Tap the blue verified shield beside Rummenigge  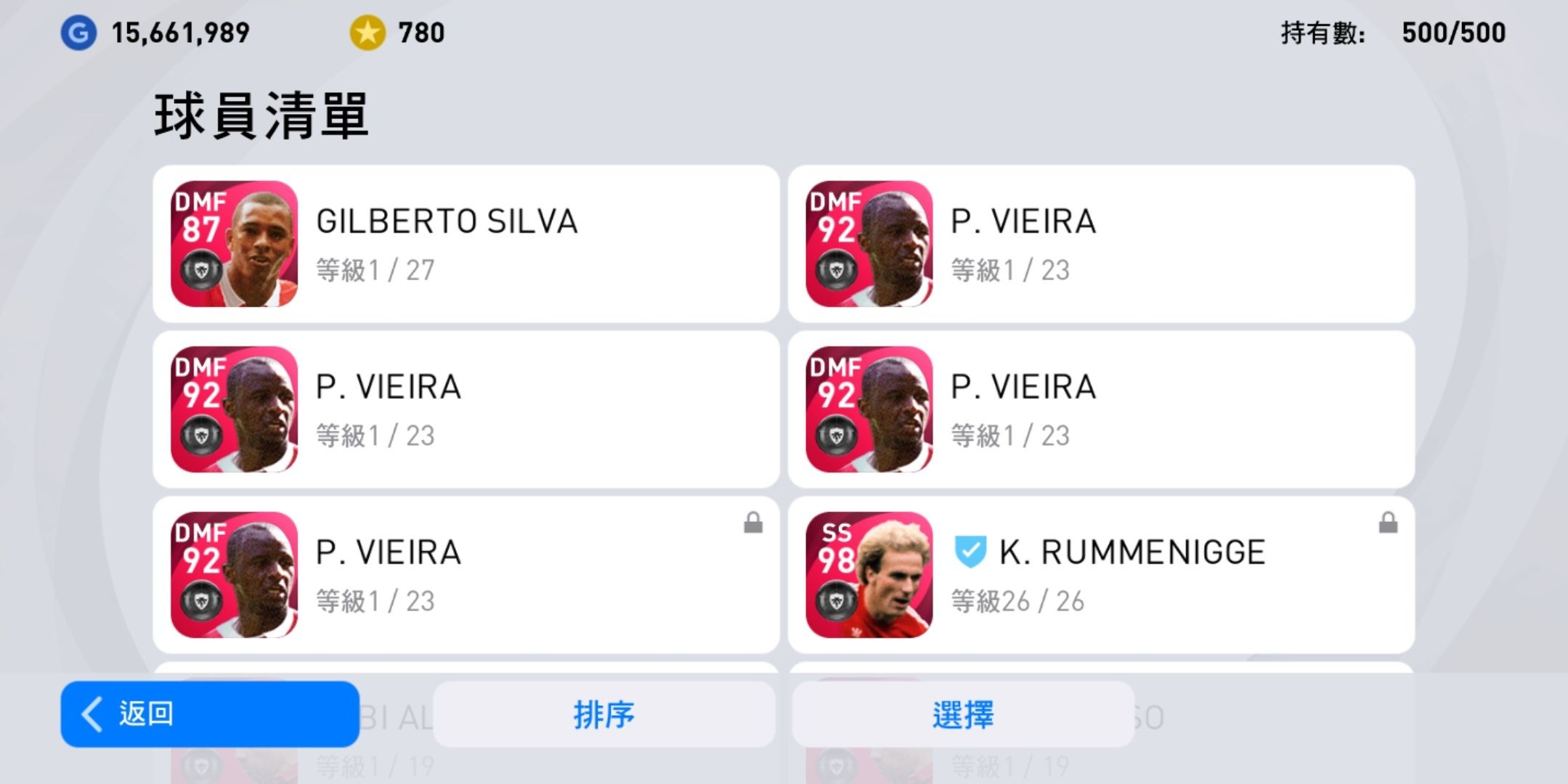point(970,552)
